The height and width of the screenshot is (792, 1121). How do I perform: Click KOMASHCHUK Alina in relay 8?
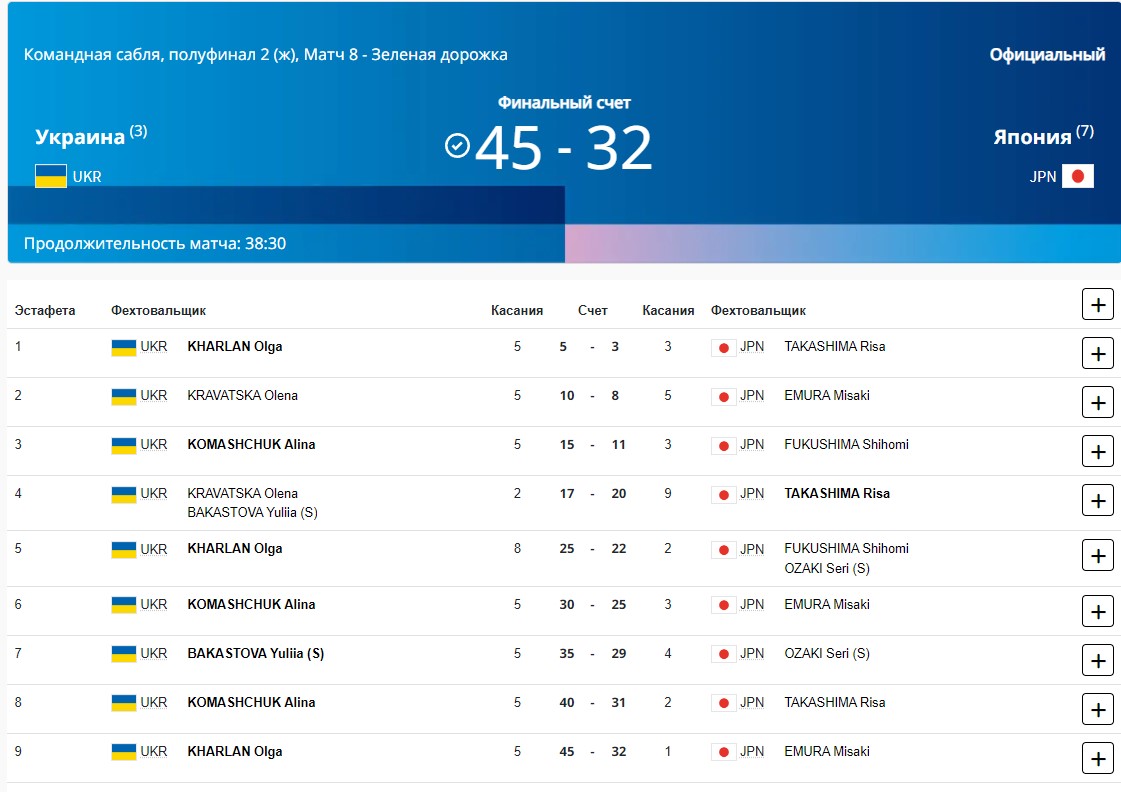point(251,702)
